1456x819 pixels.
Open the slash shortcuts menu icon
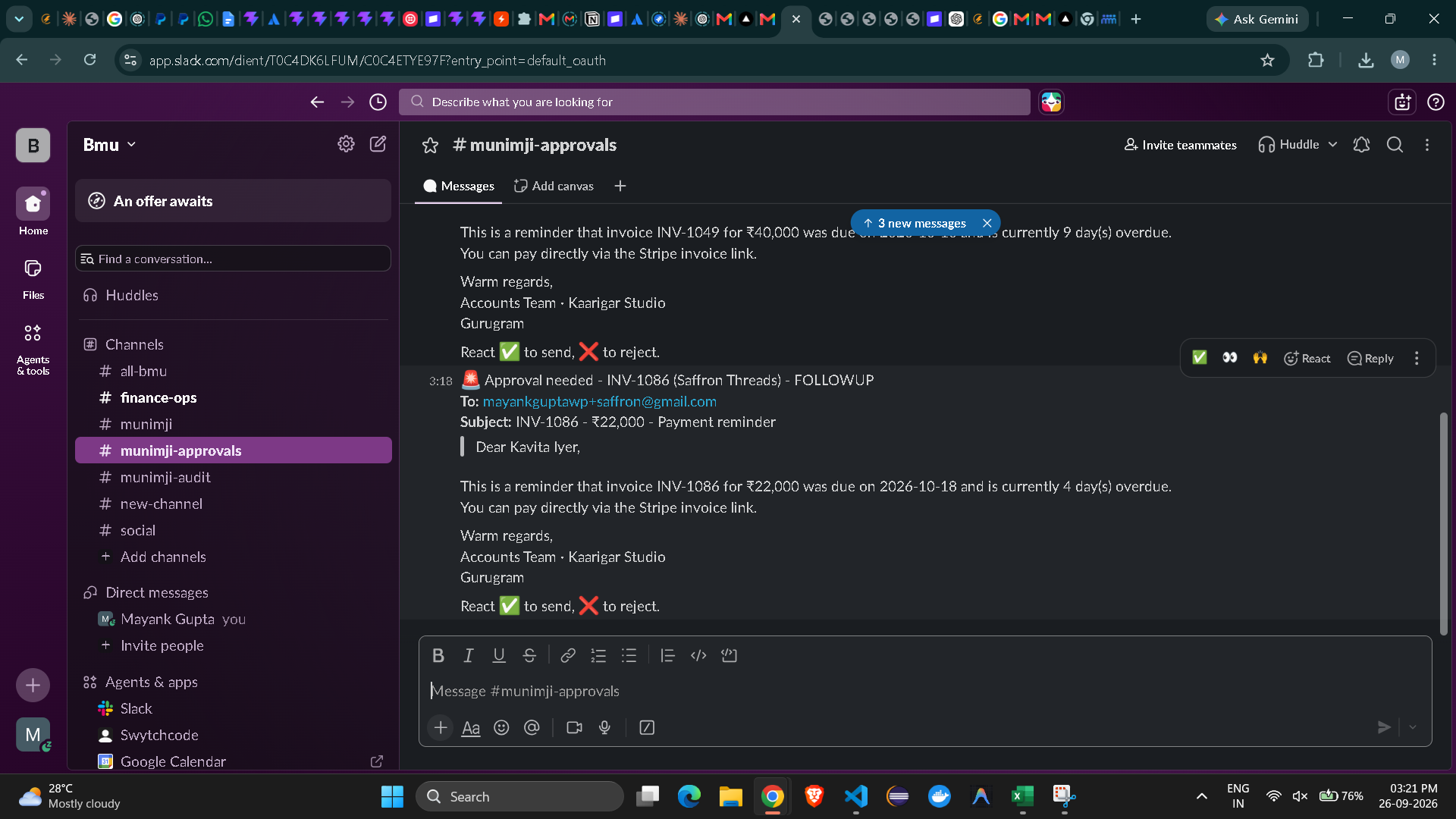click(647, 727)
